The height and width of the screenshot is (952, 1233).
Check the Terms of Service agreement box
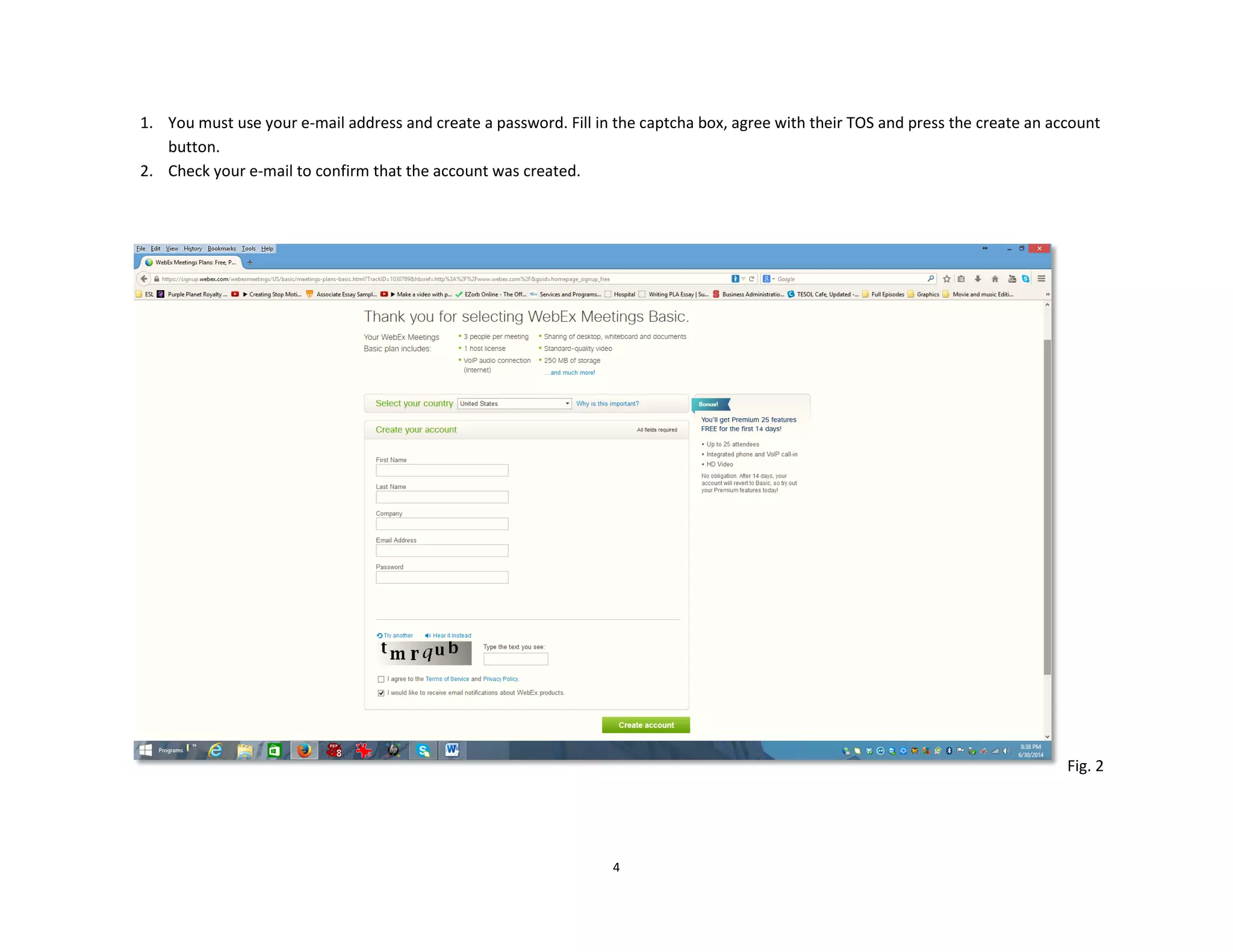[380, 679]
